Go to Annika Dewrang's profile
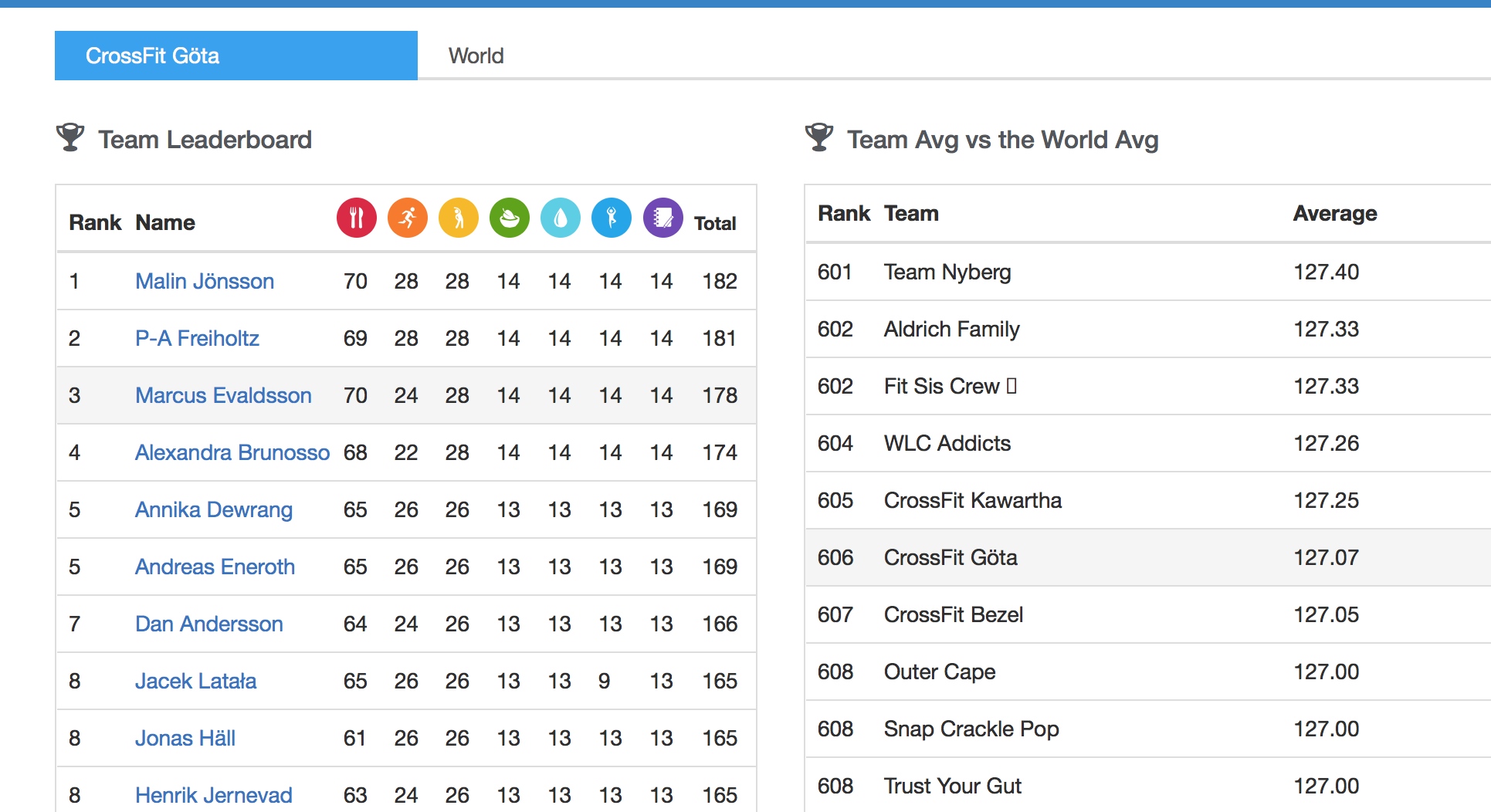This screenshot has height=812, width=1491. [x=213, y=509]
